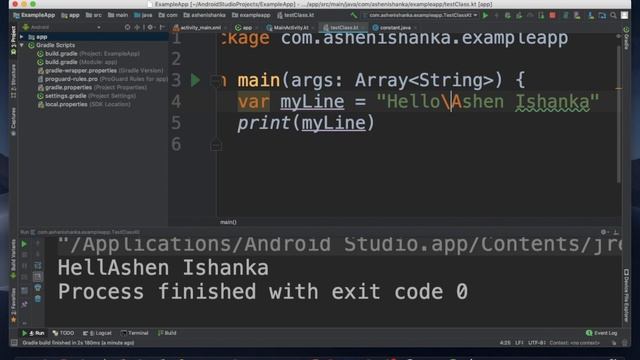Screen dimensions: 640x360
Task: Click testClass.kt breadcrumb in navigation bar
Action: 296,16
